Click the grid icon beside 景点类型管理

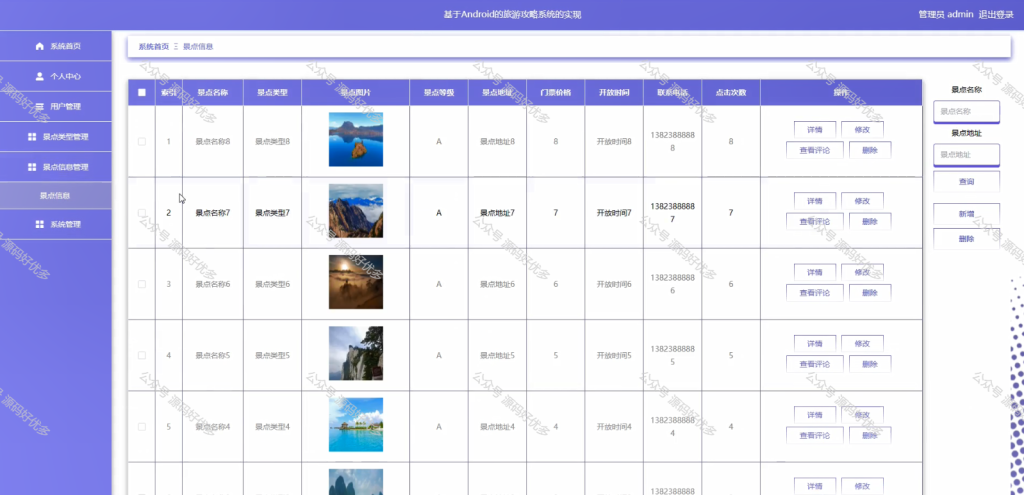coord(32,137)
